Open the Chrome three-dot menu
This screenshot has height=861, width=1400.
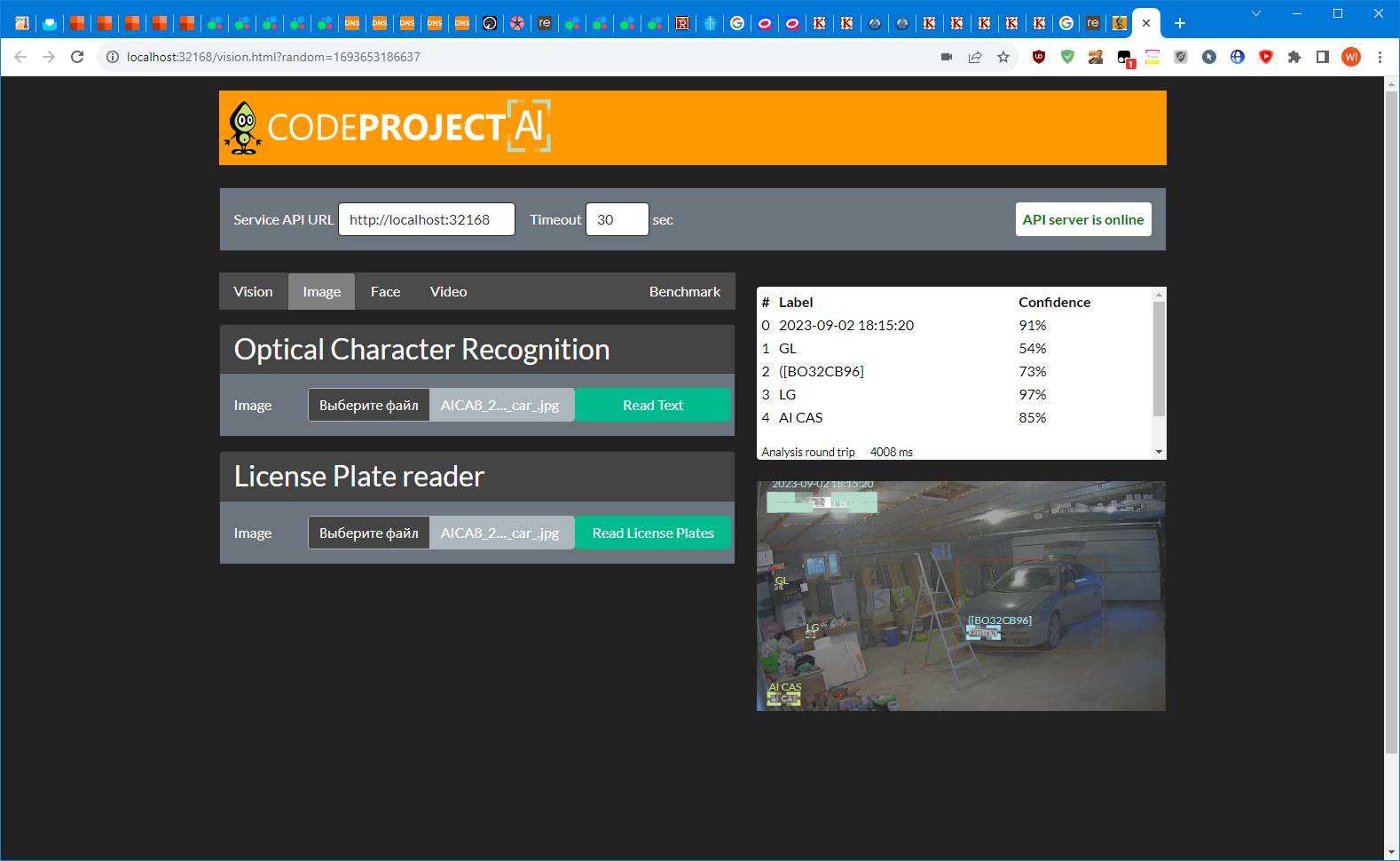point(1380,57)
